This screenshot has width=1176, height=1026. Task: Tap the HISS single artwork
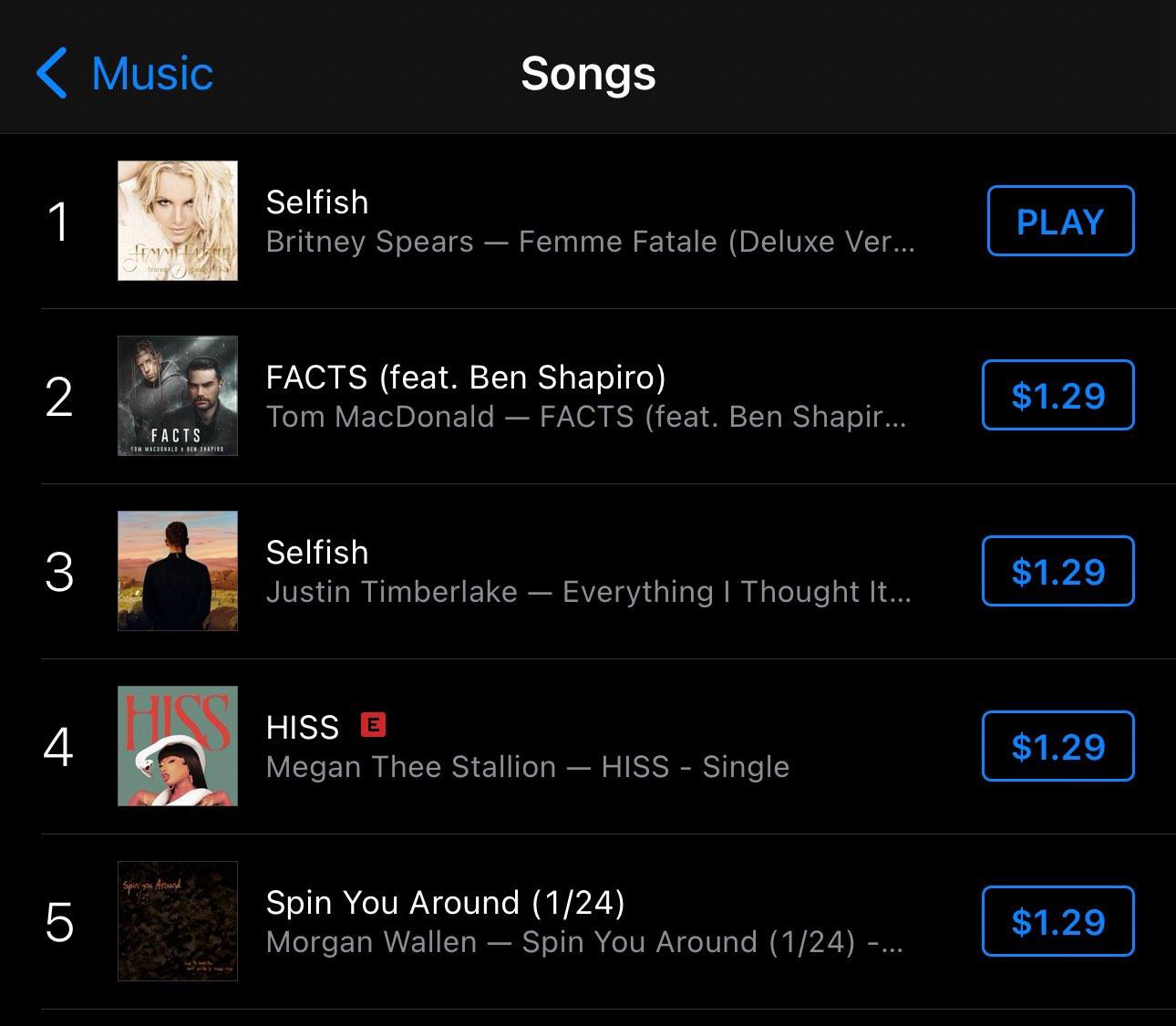(178, 746)
